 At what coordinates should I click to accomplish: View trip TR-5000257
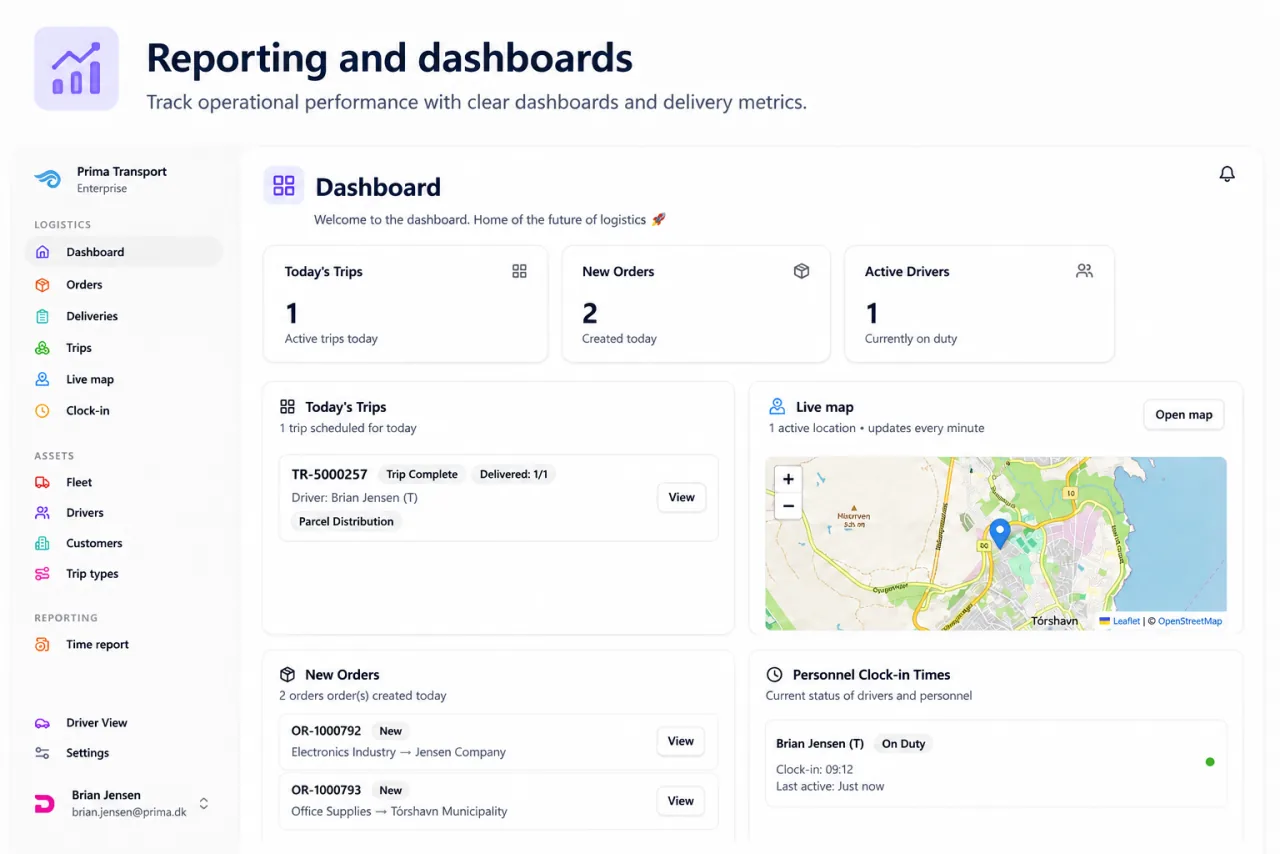click(681, 497)
